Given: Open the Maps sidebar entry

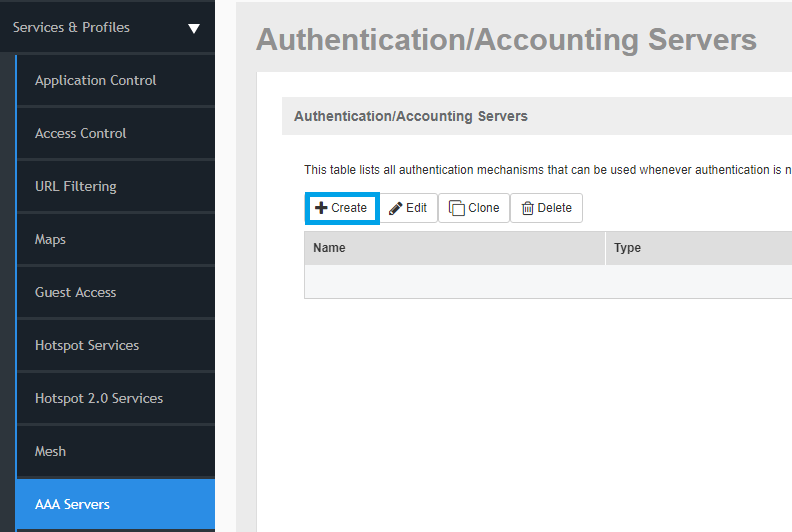Looking at the screenshot, I should (x=50, y=240).
